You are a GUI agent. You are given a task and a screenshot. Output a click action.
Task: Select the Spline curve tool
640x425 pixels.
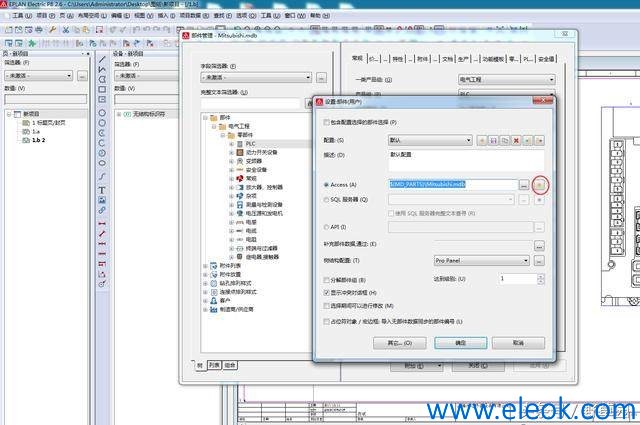(102, 176)
